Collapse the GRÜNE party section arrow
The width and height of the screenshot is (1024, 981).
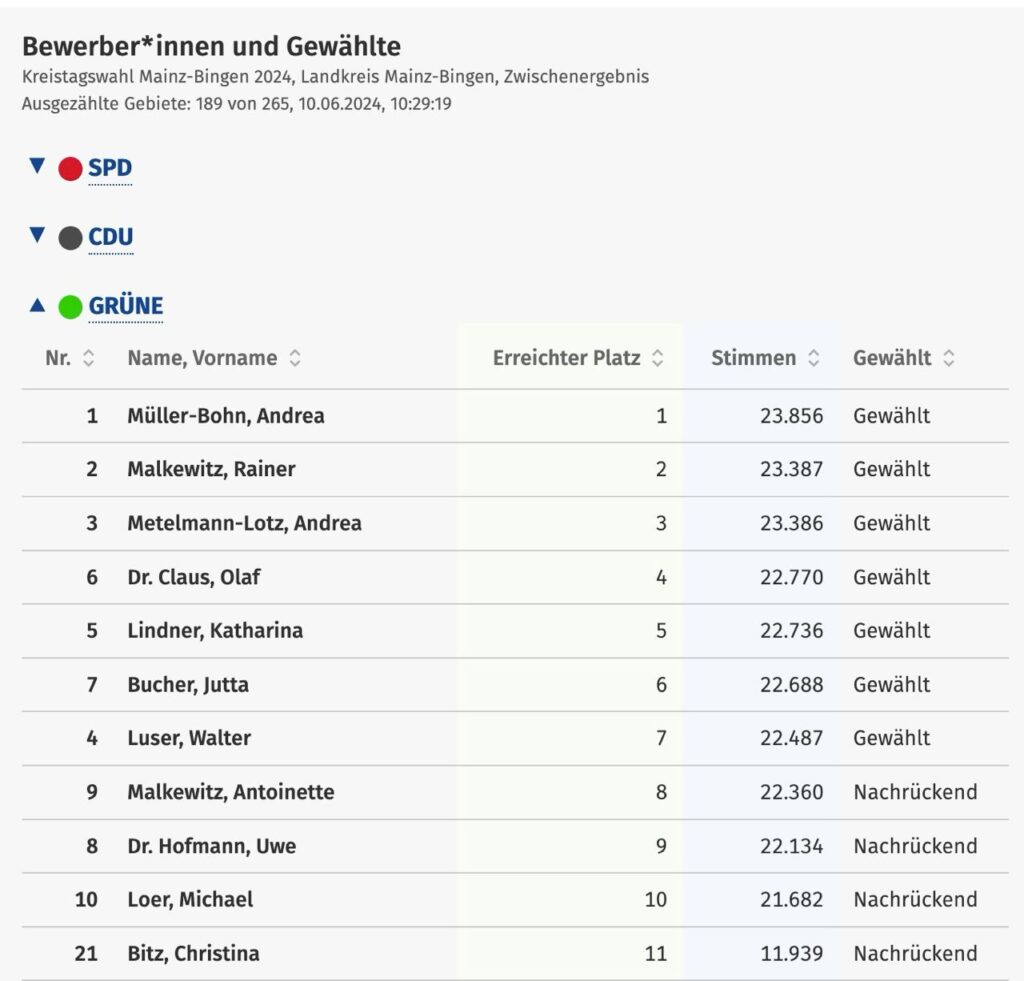(x=37, y=305)
